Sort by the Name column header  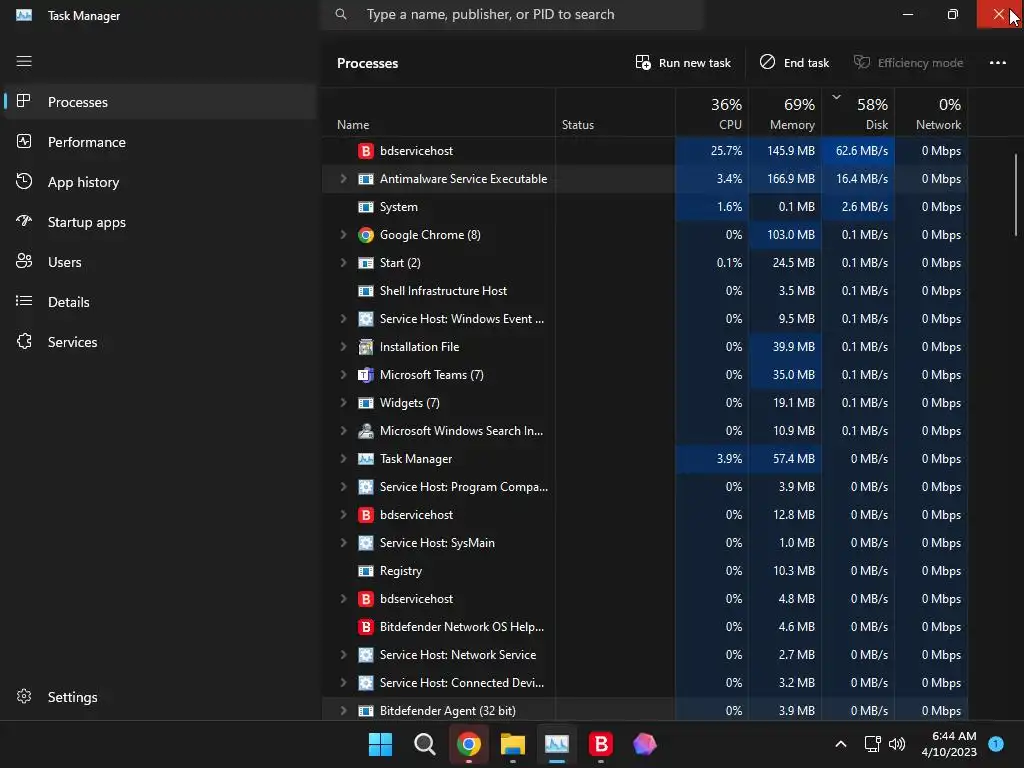coord(438,113)
